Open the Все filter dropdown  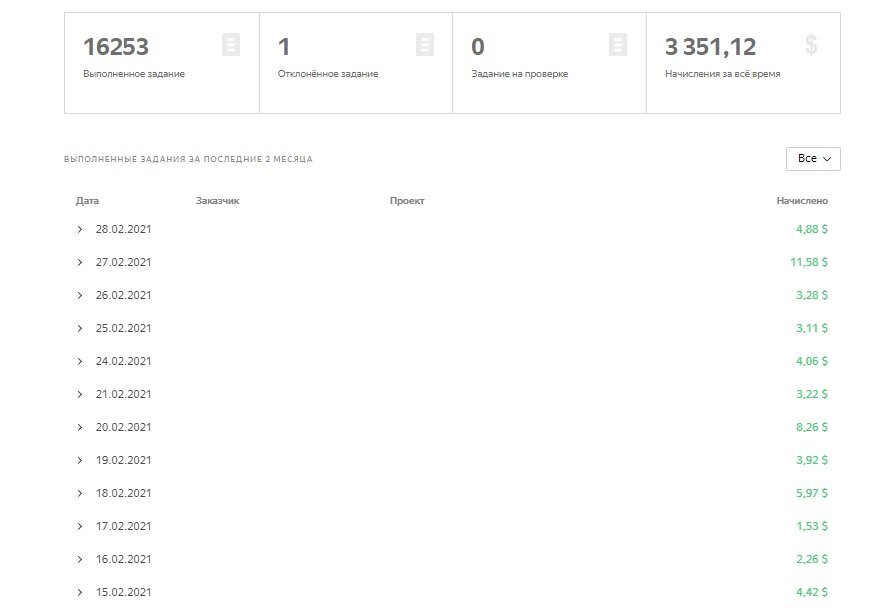[813, 159]
